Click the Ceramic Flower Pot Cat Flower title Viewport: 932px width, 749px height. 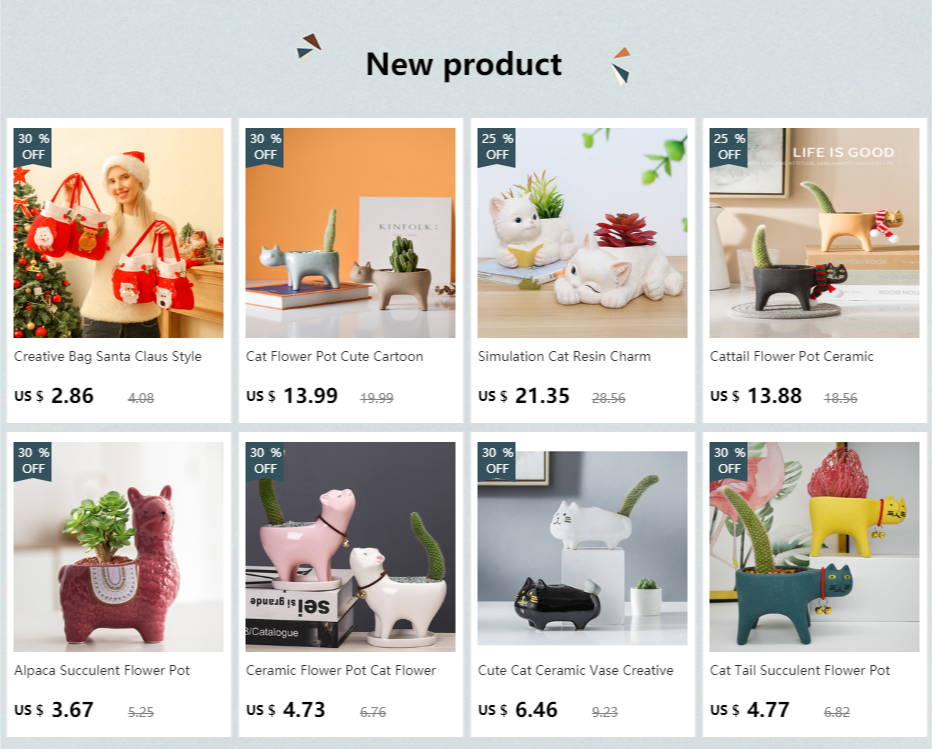click(x=341, y=671)
